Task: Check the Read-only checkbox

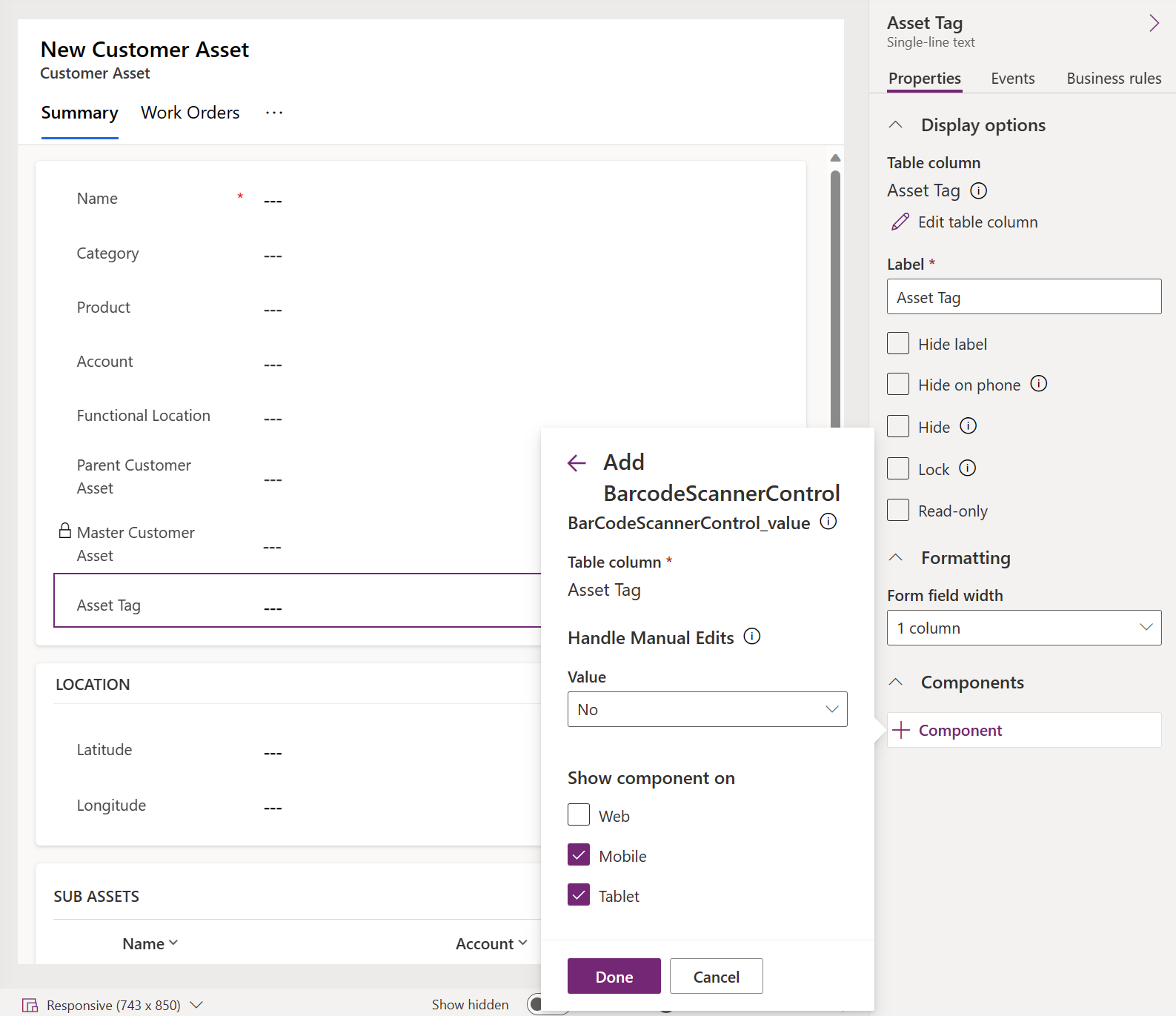Action: click(898, 511)
